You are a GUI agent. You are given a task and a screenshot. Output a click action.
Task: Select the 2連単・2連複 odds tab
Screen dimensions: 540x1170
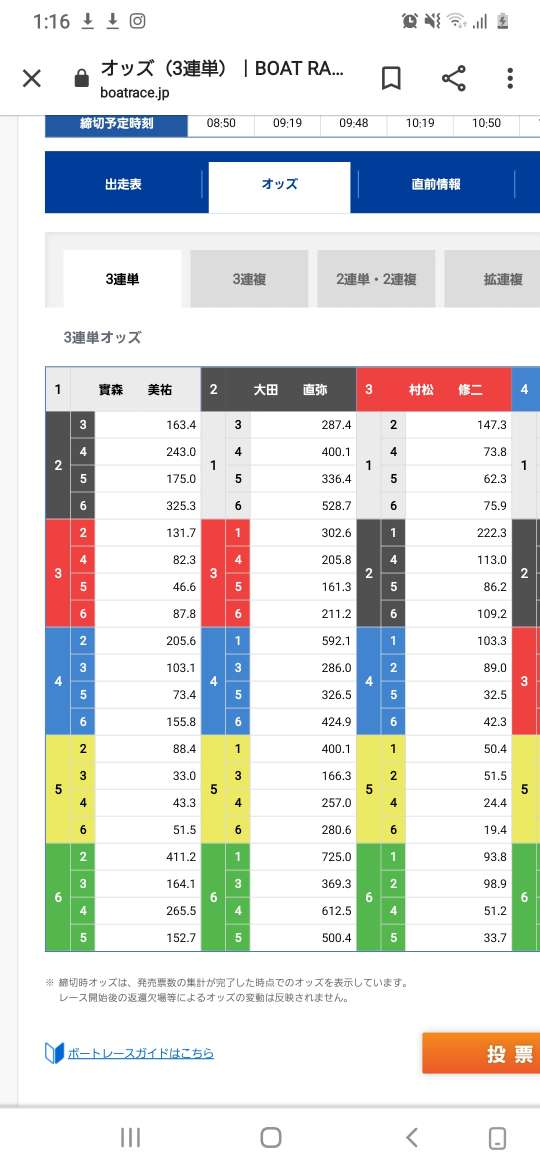(x=376, y=279)
